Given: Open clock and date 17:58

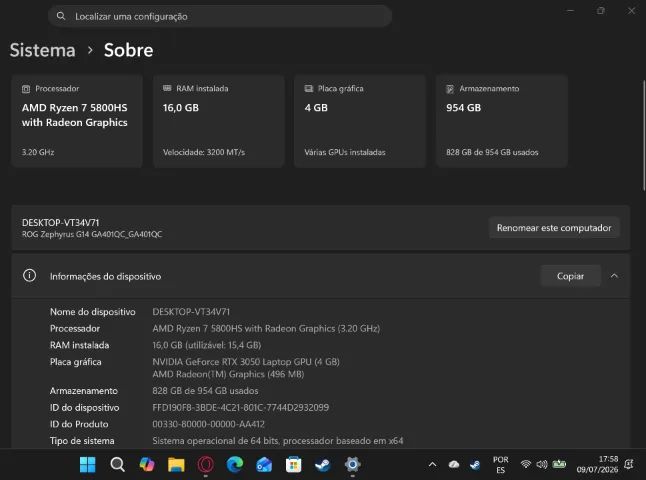Looking at the screenshot, I should (597, 464).
